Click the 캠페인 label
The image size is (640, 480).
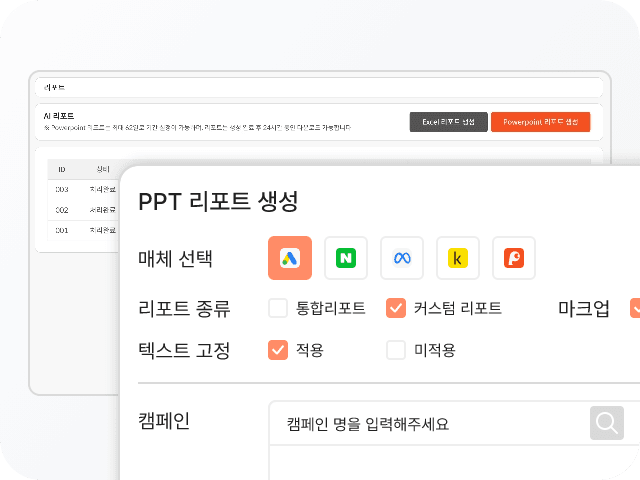coord(164,420)
